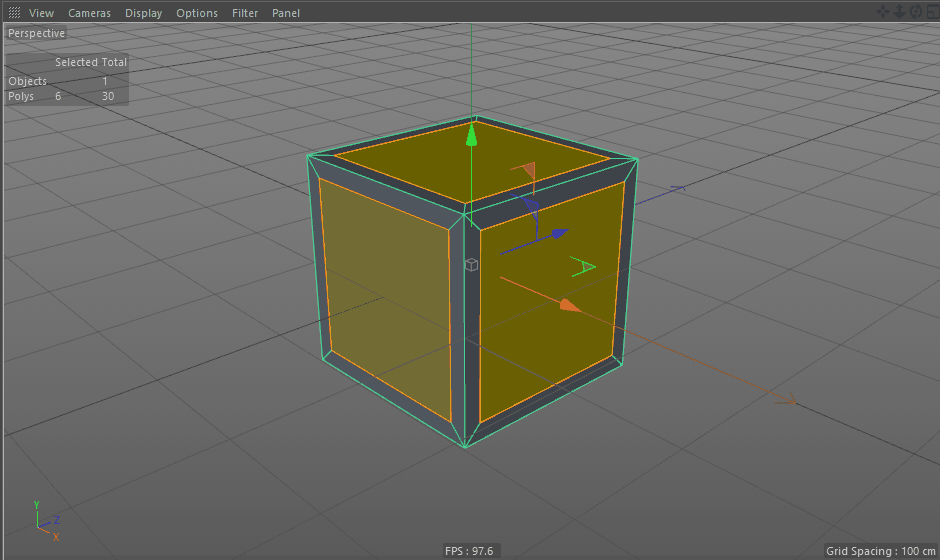Click the Pan camera navigation icon

click(x=883, y=11)
